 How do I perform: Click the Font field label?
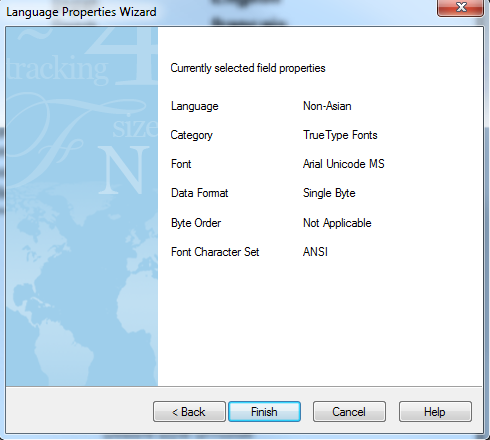tap(181, 164)
